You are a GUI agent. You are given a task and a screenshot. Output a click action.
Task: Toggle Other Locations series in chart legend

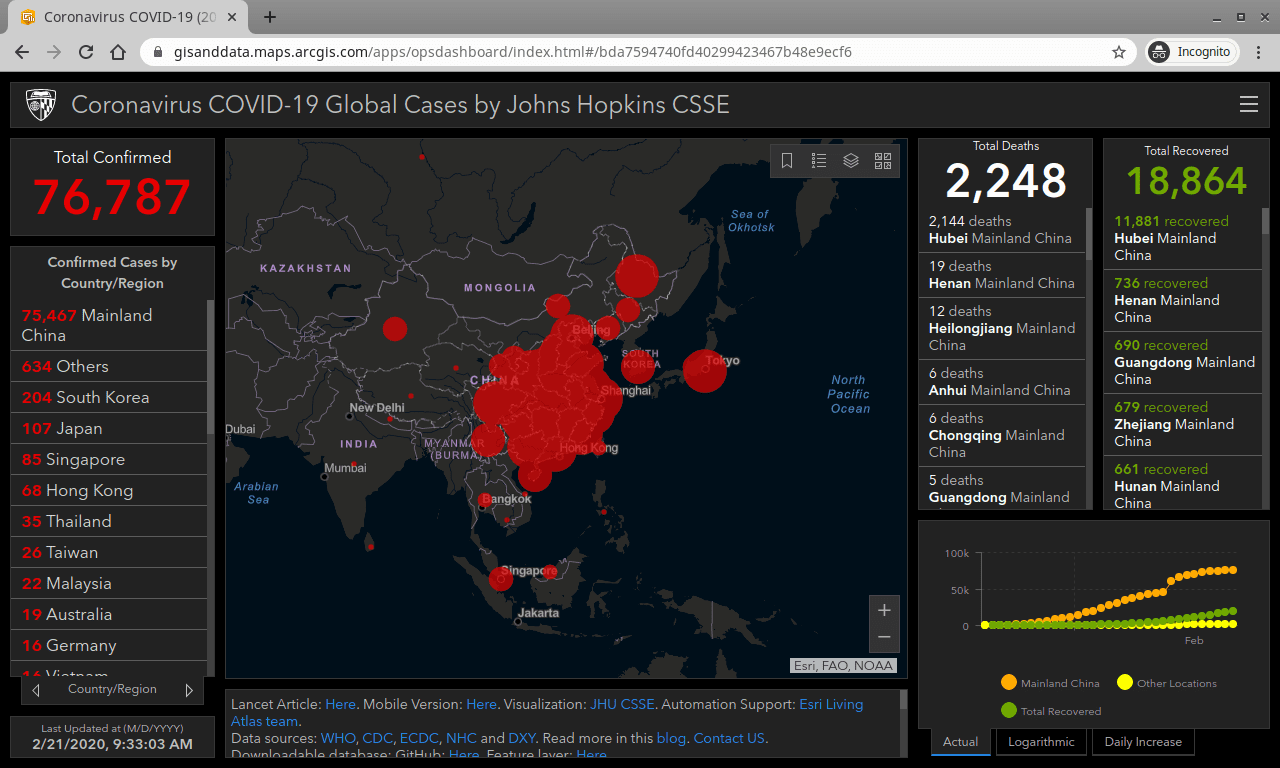click(1167, 683)
